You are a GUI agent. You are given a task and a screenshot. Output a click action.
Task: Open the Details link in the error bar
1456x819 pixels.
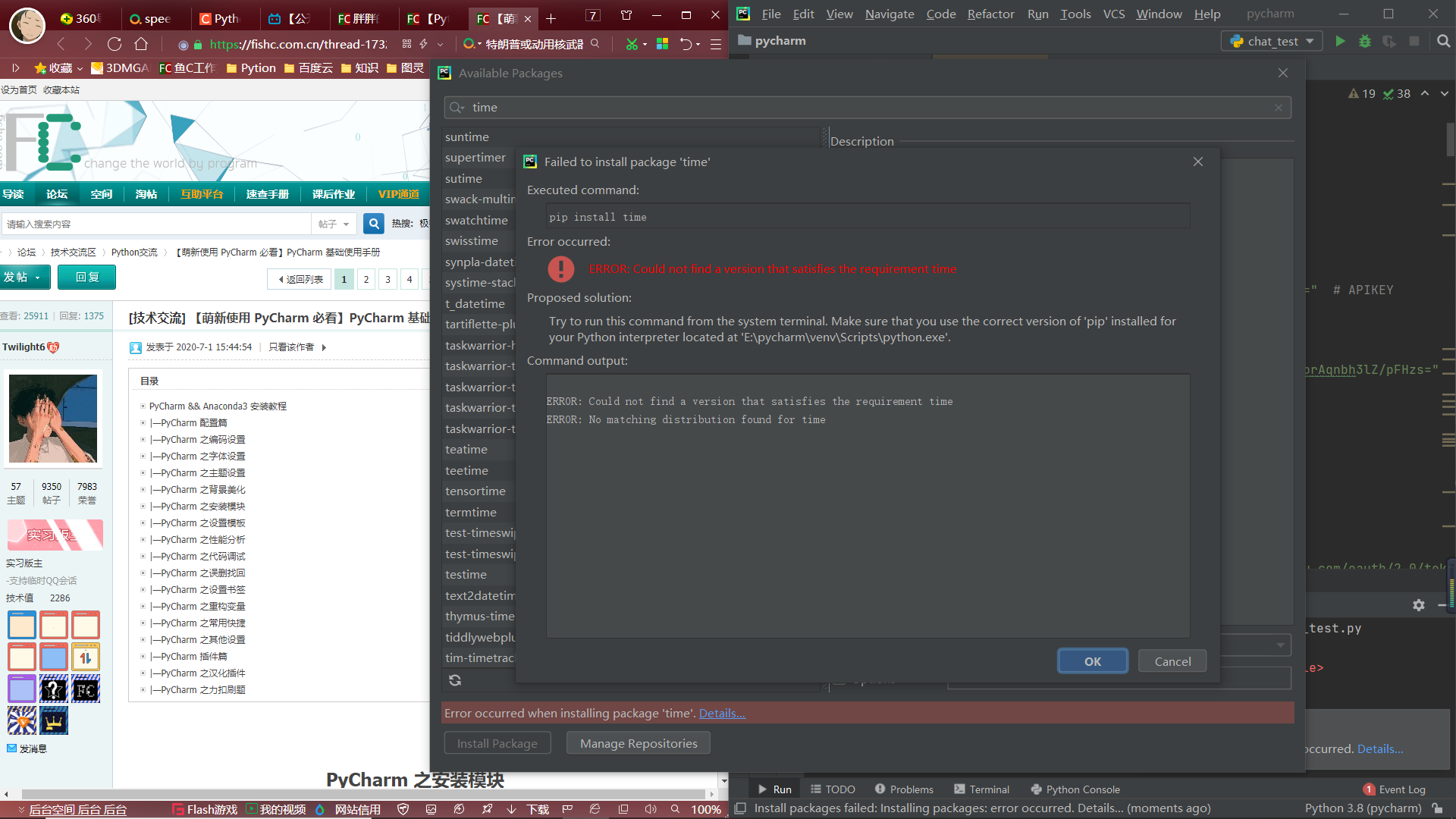click(722, 713)
